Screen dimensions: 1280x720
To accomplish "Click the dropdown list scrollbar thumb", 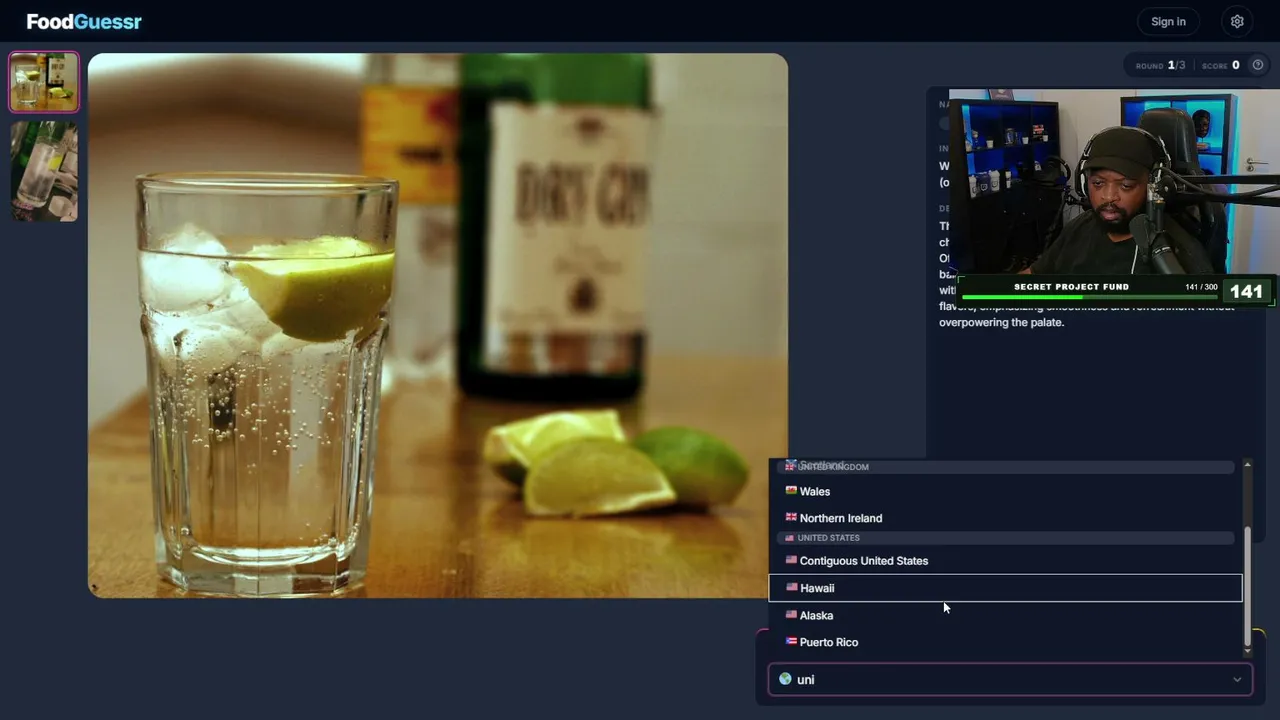I will point(1247,585).
